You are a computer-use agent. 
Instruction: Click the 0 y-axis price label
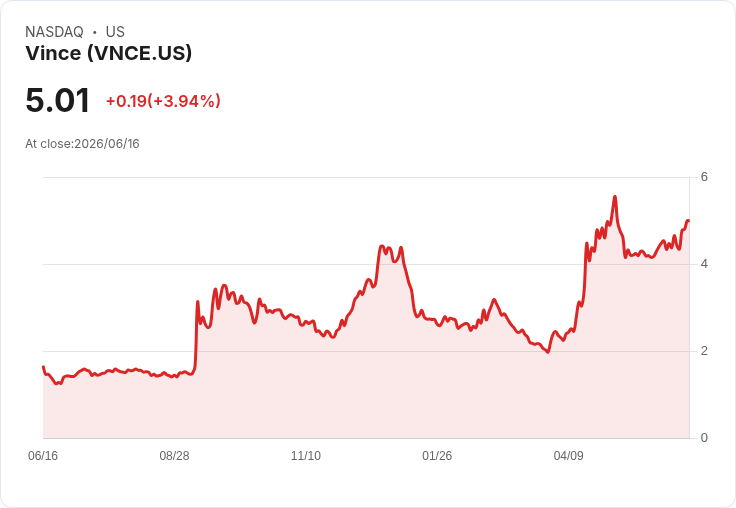704,438
